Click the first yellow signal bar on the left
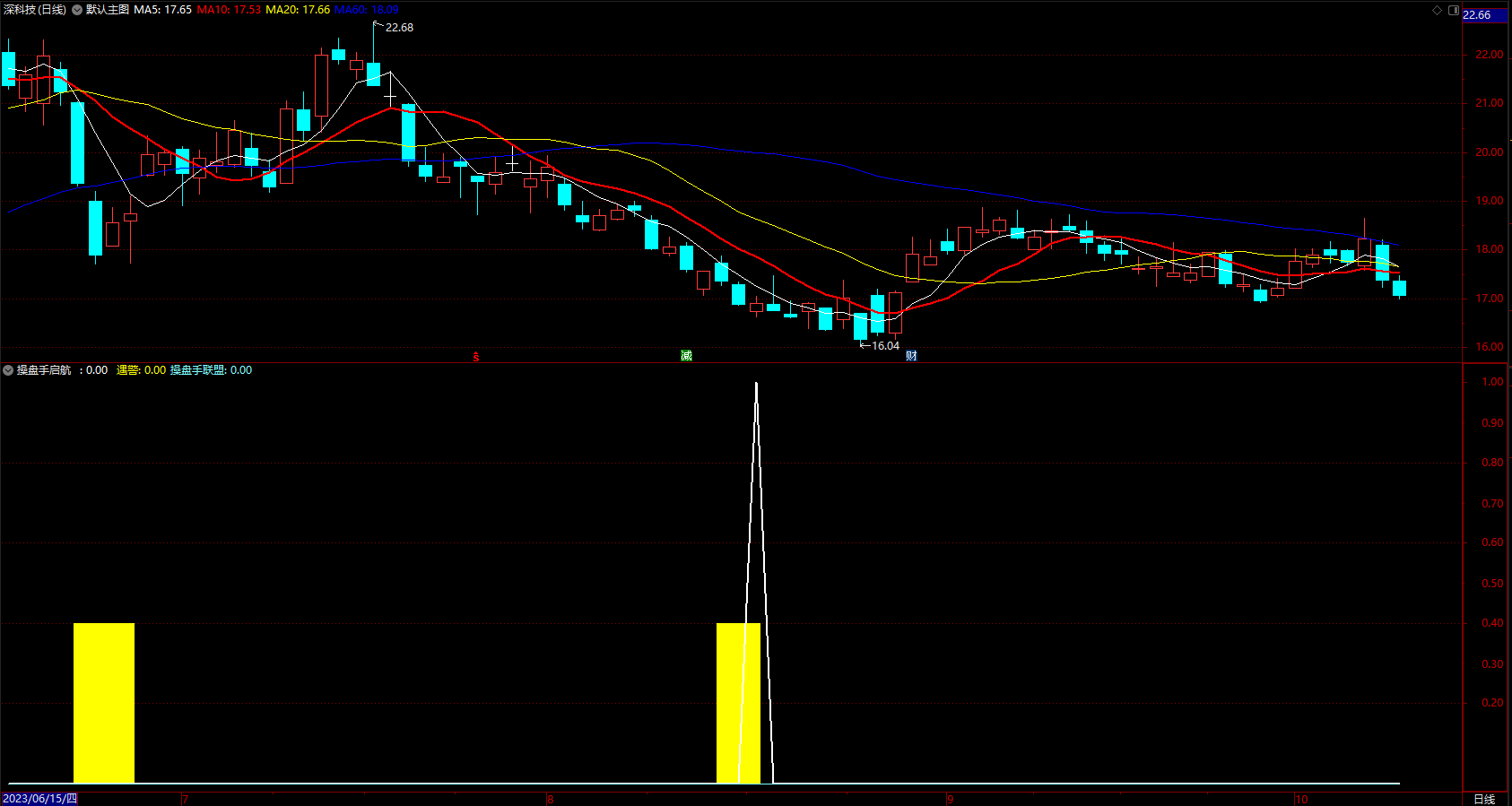Image resolution: width=1512 pixels, height=806 pixels. click(x=104, y=703)
